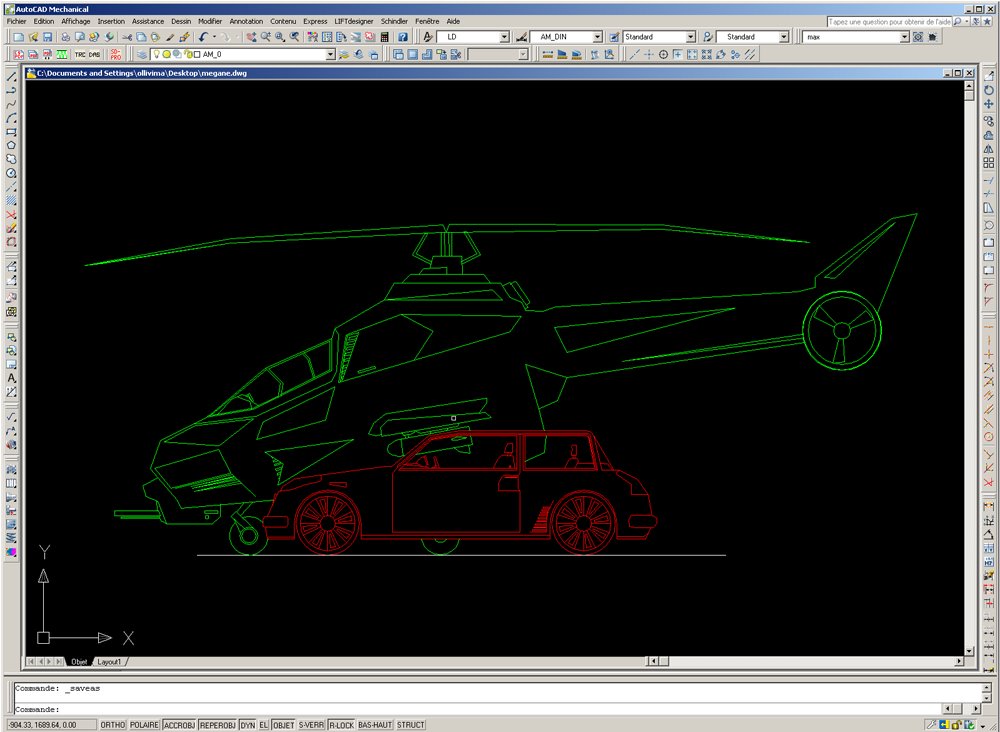Select the Text (A) tool

tap(11, 378)
